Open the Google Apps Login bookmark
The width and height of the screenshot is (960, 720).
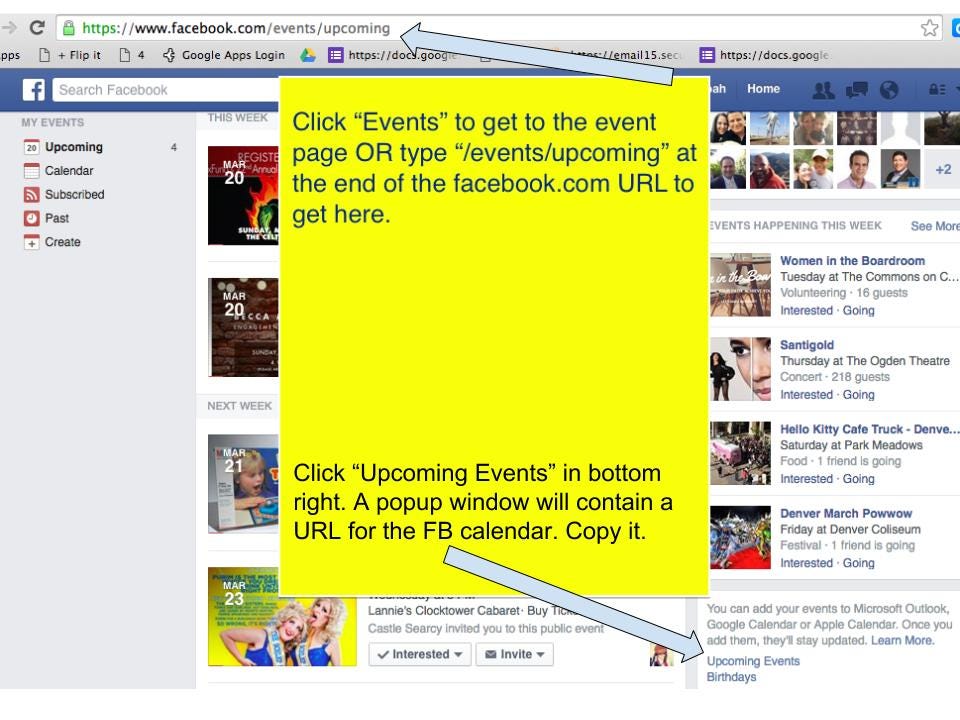(x=224, y=55)
